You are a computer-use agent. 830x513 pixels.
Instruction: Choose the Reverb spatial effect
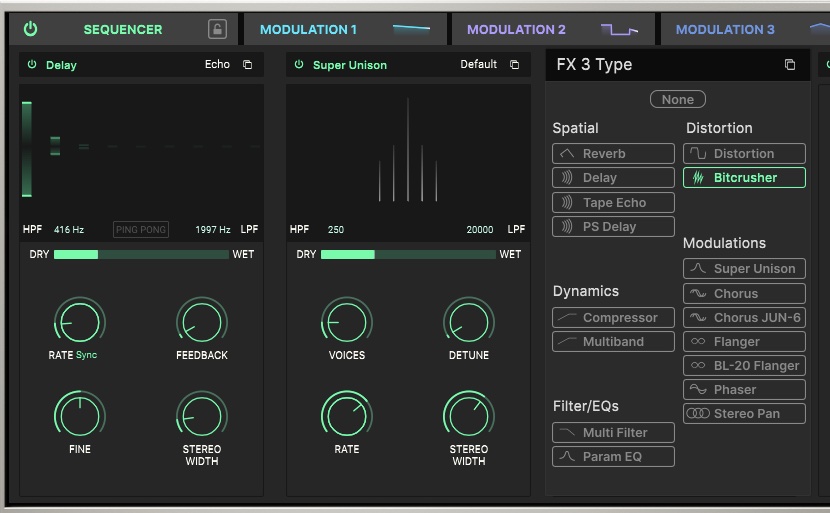pos(613,154)
